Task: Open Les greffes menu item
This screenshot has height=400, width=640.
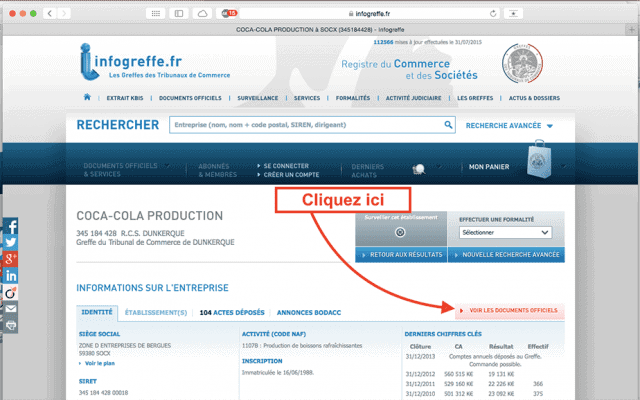Action: point(475,98)
